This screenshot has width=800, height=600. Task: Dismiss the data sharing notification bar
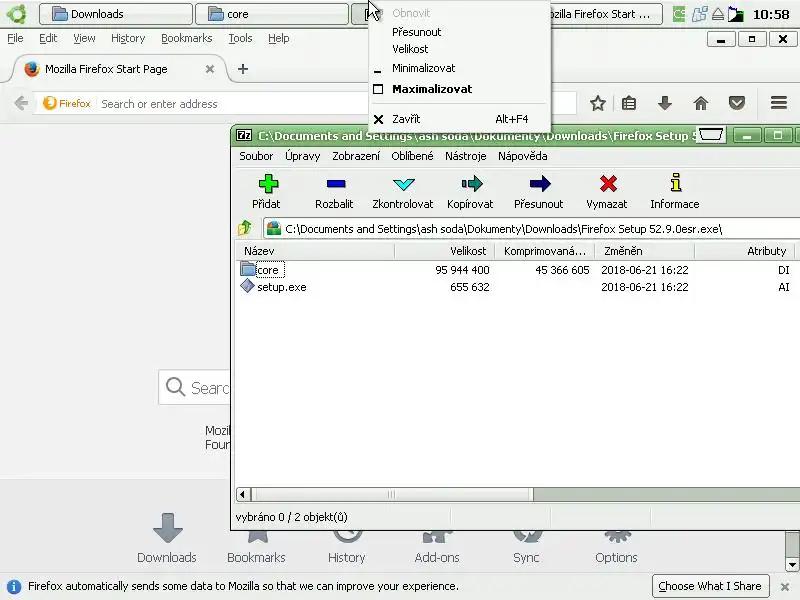tap(785, 587)
